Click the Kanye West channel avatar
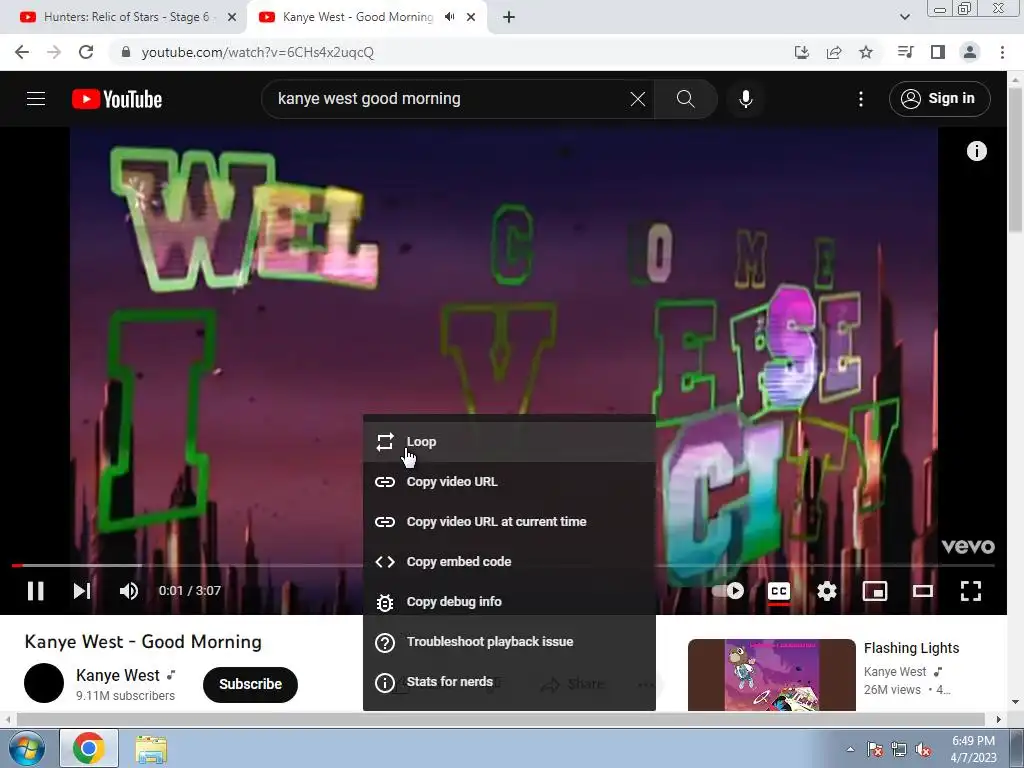 (x=44, y=683)
